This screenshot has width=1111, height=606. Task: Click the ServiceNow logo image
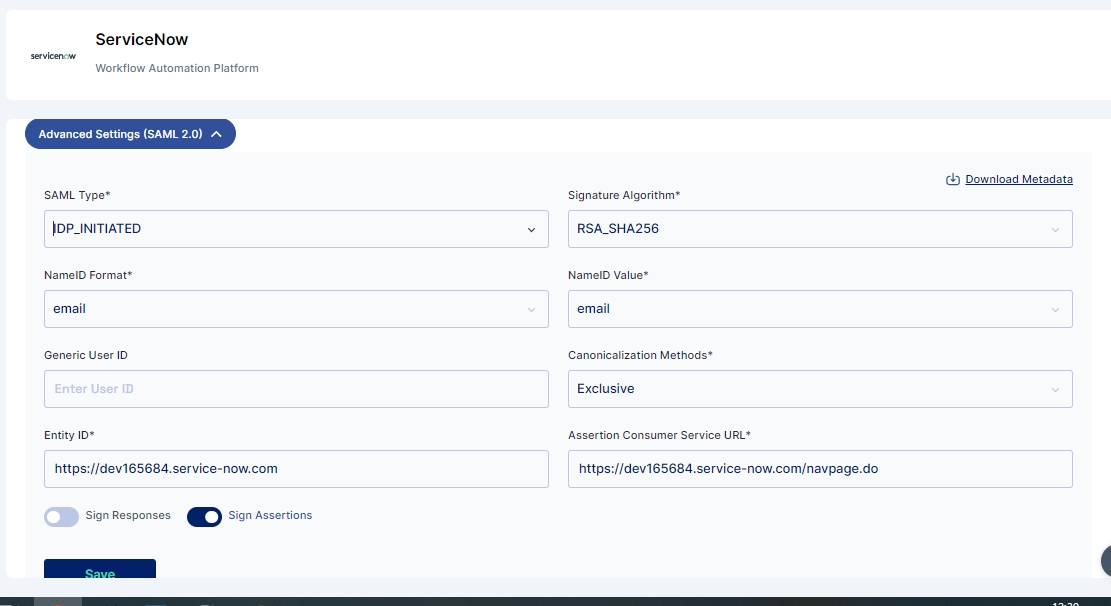(x=53, y=56)
